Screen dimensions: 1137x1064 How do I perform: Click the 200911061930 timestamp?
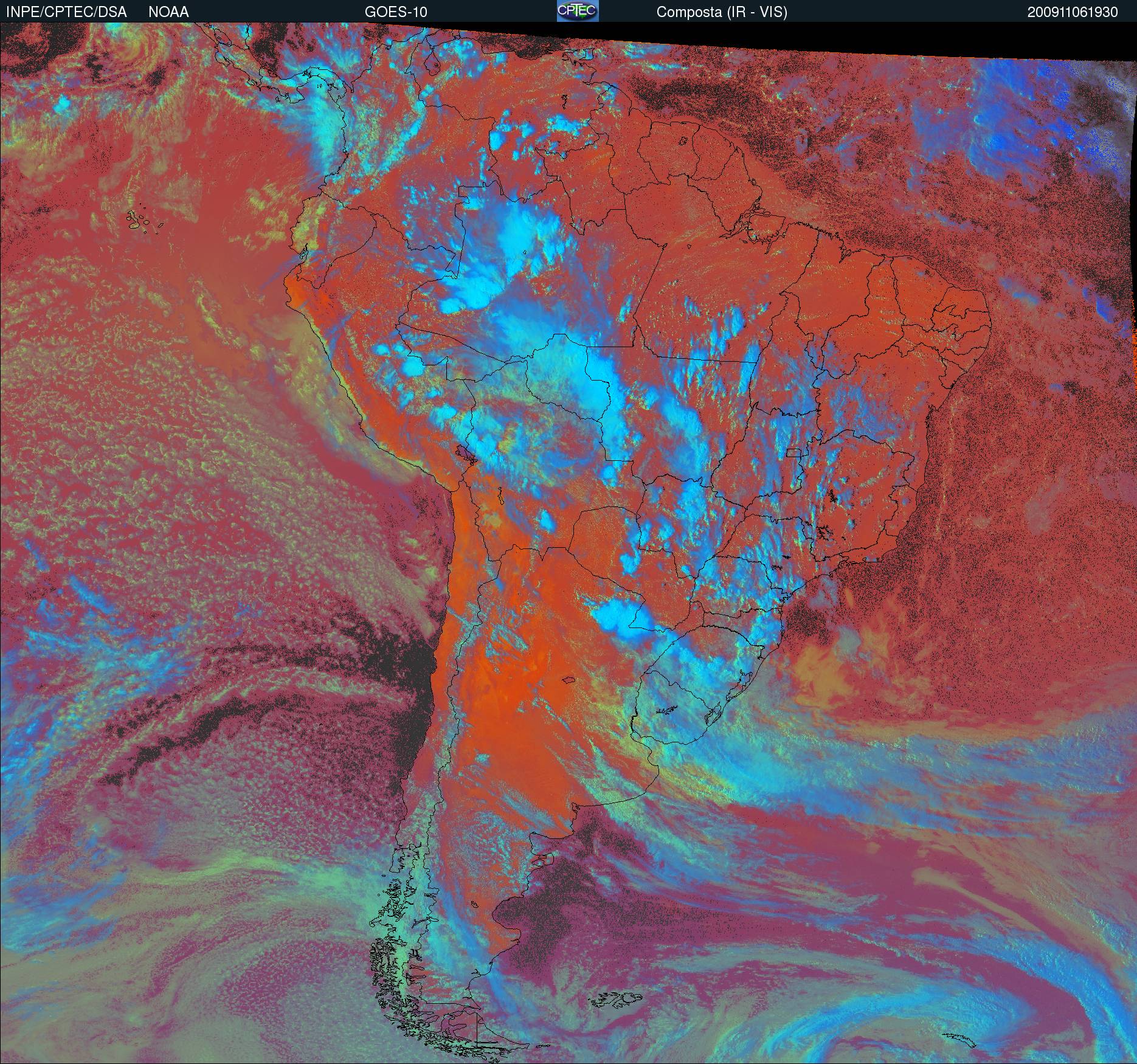(x=1073, y=12)
